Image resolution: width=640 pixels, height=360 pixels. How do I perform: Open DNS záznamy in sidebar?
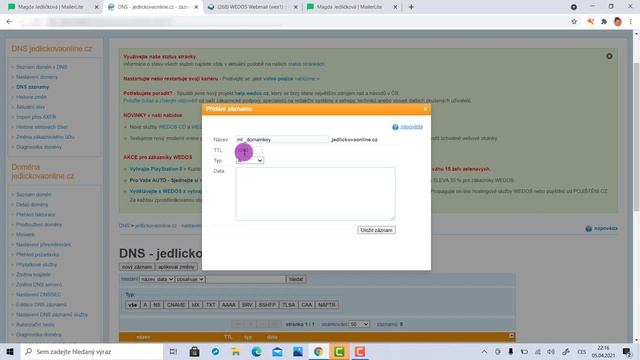(x=32, y=87)
